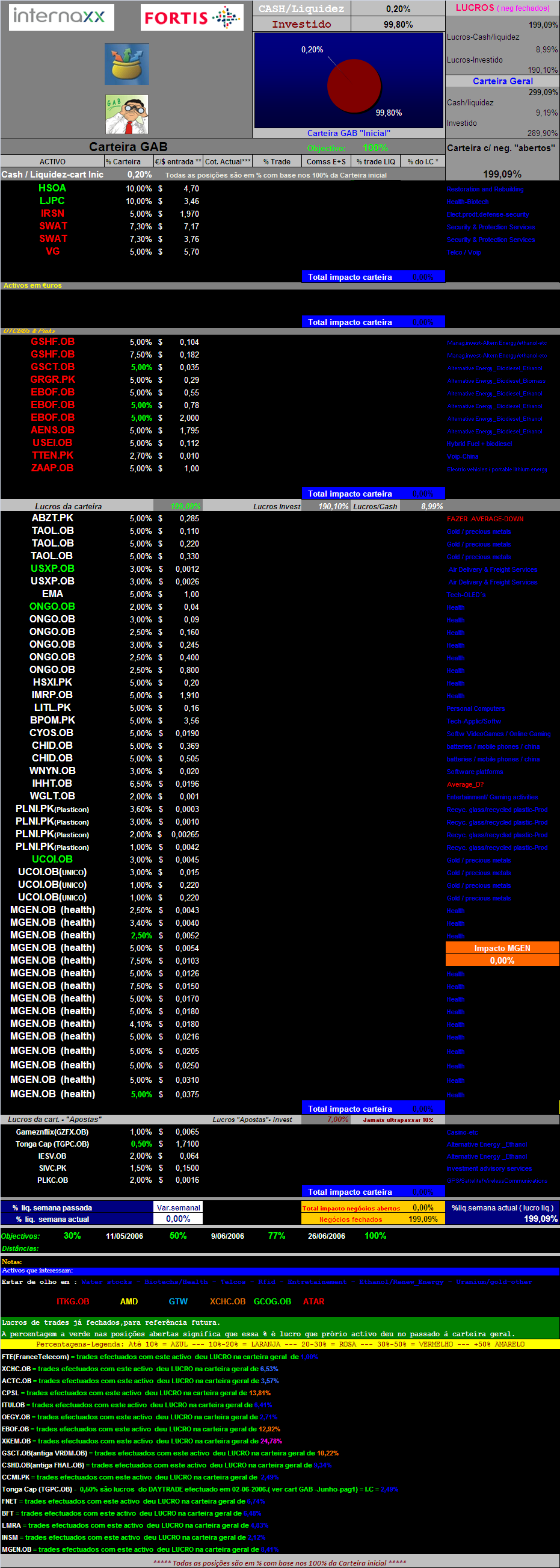Click the Lucros da carteira label
Viewport: 560px width, 1568px height.
click(69, 506)
